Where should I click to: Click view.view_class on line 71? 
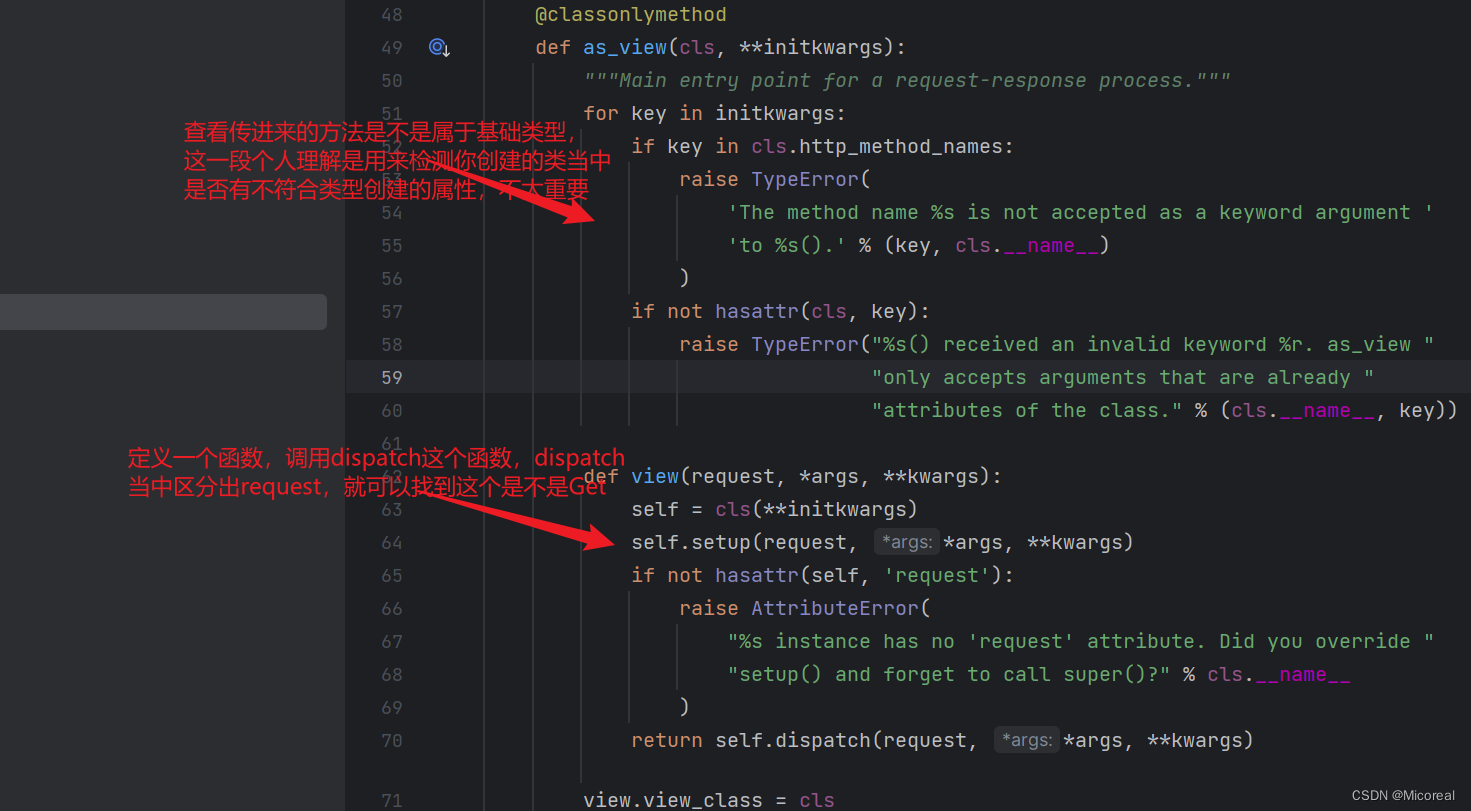point(673,800)
